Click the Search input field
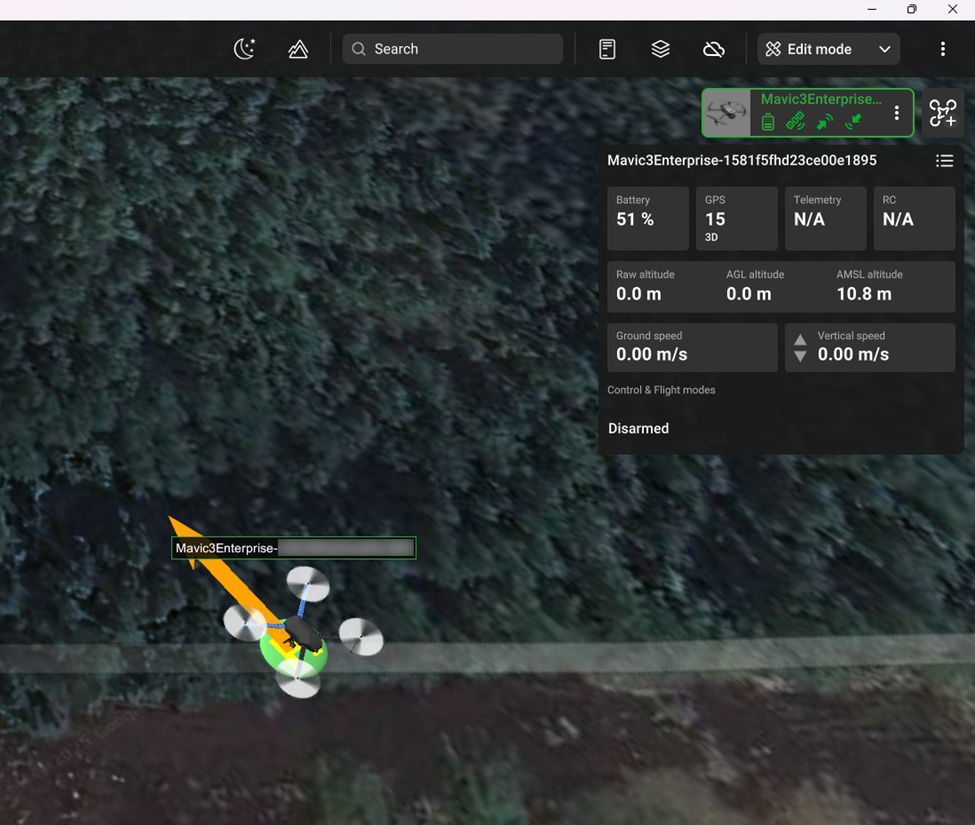The width and height of the screenshot is (975, 825). (x=453, y=49)
